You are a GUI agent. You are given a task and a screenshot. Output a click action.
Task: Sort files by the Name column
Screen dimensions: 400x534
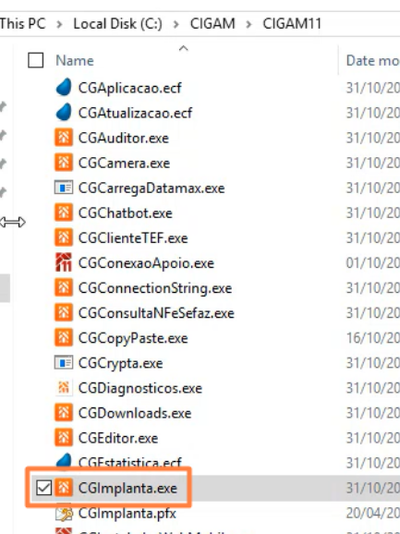point(75,61)
